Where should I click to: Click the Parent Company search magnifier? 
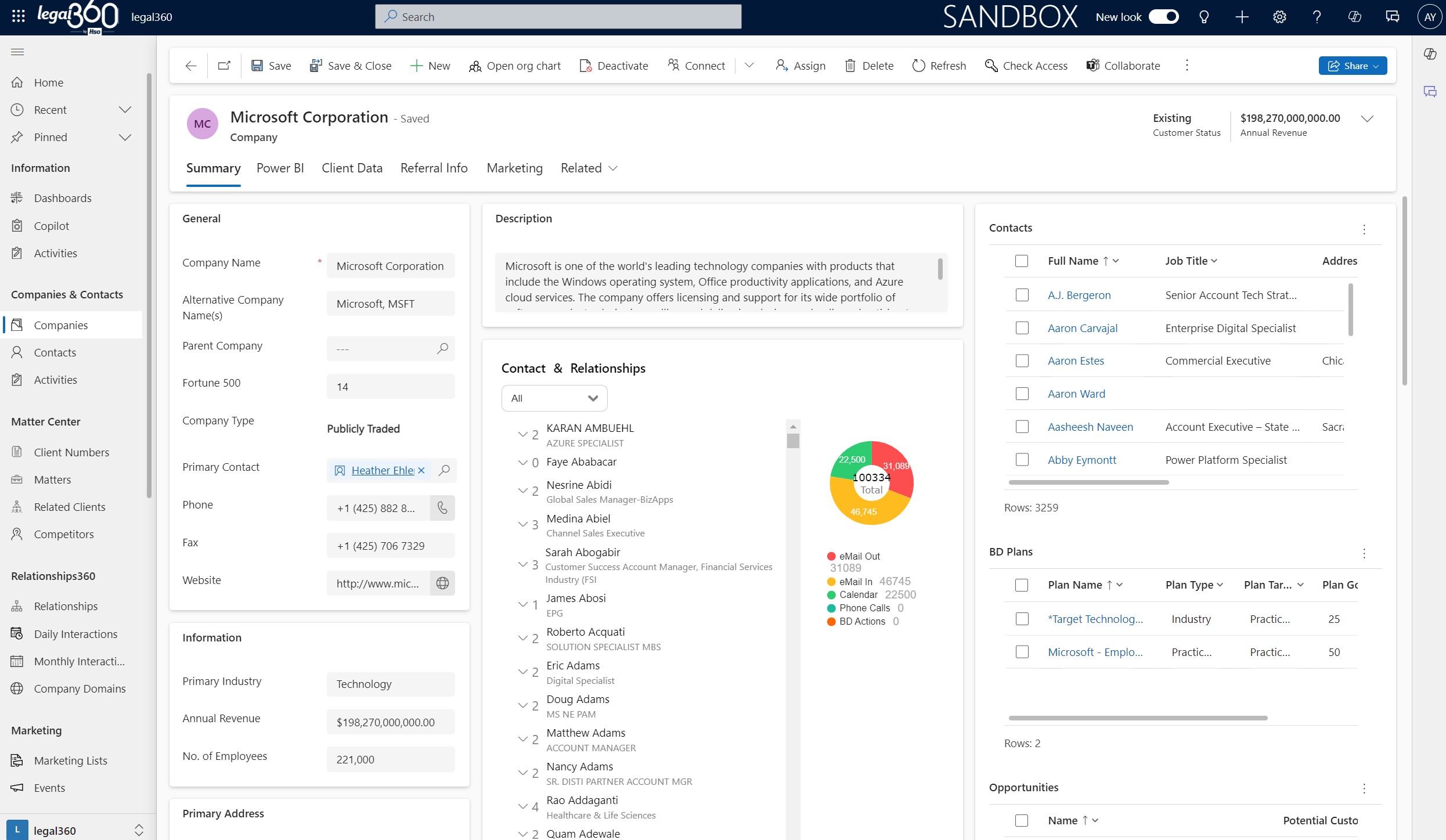(x=442, y=348)
